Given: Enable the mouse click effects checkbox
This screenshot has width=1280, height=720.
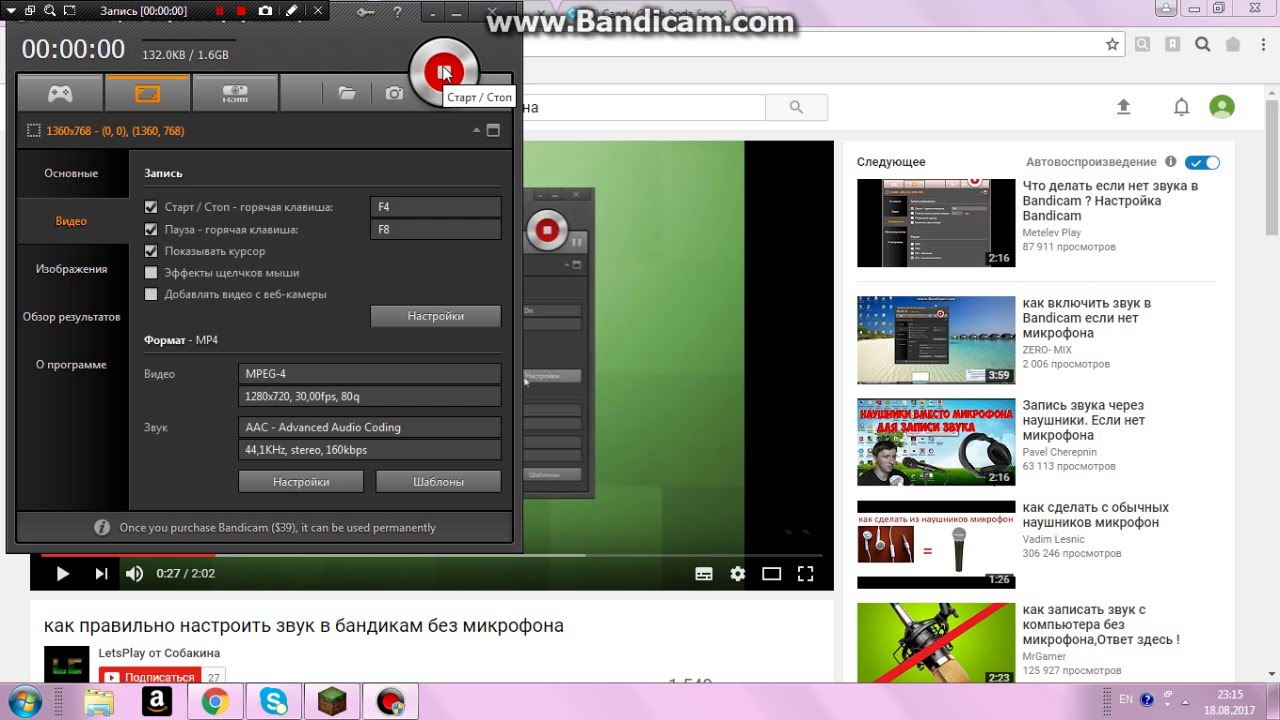Looking at the screenshot, I should click(151, 272).
